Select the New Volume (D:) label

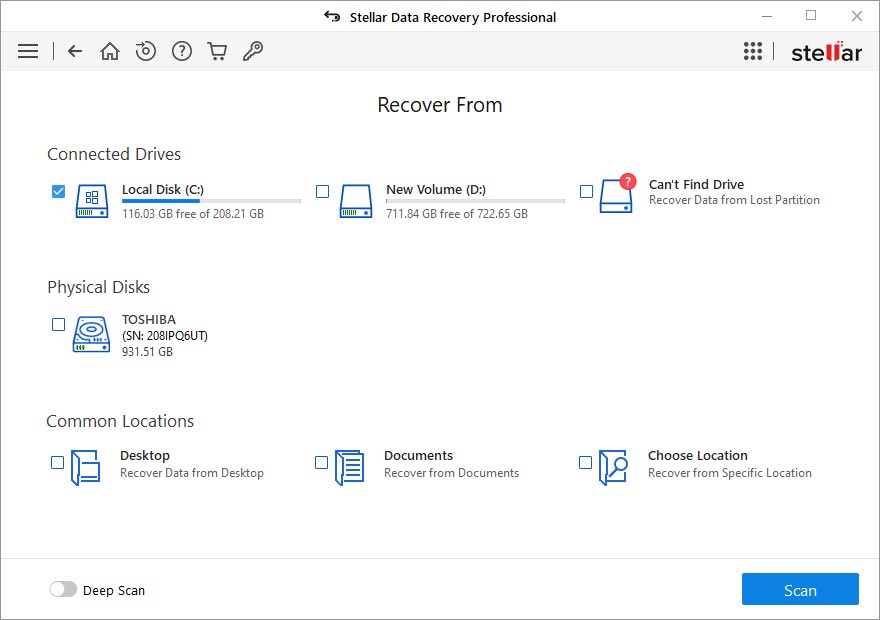point(436,190)
